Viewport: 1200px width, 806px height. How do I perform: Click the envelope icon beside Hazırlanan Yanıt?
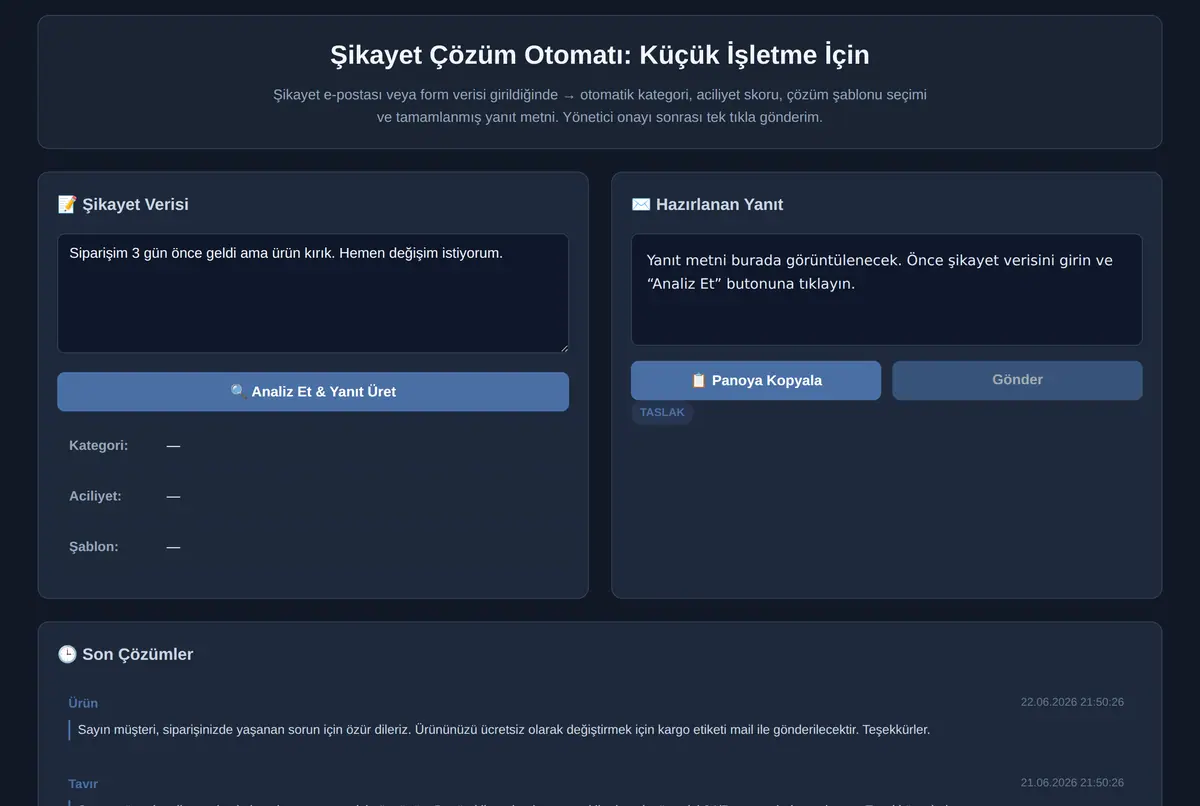pyautogui.click(x=641, y=204)
